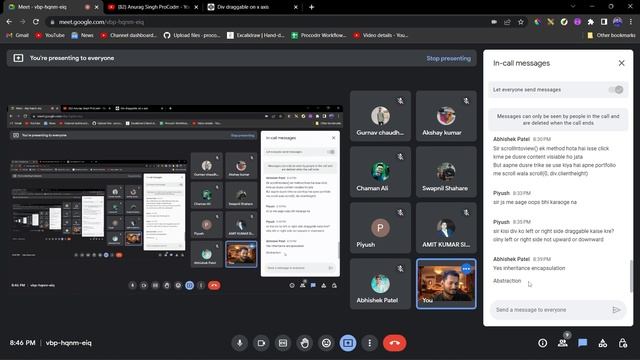640x360 pixels.
Task: Open host controls lock icon
Action: tap(622, 343)
